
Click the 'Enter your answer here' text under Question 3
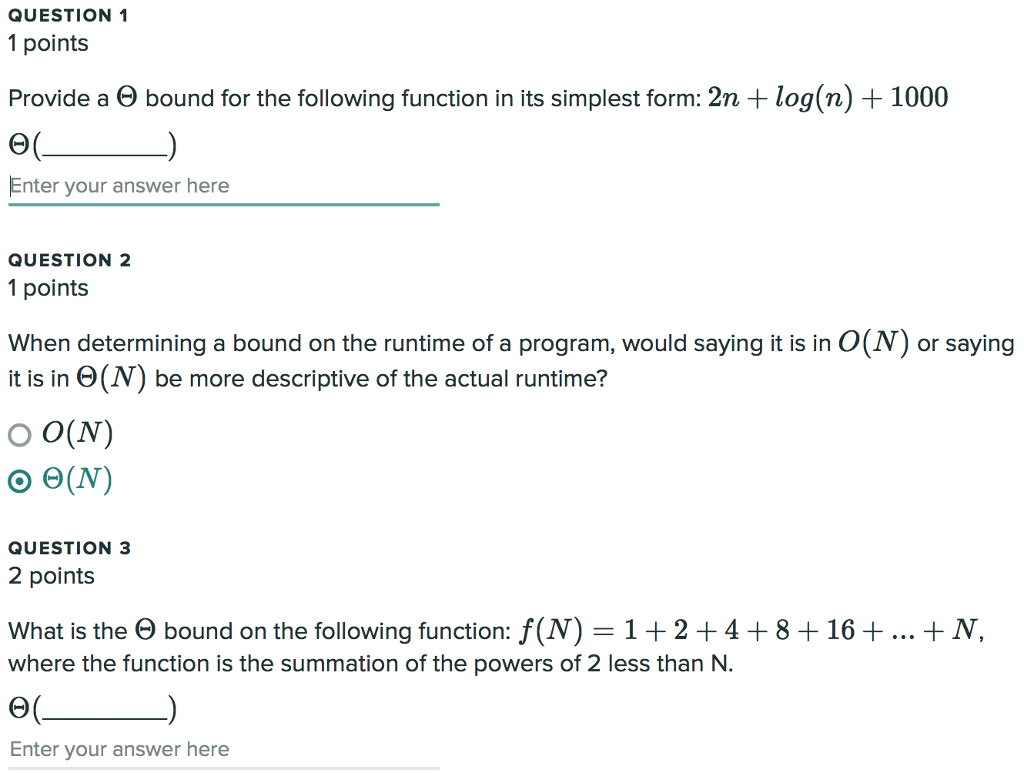point(118,749)
